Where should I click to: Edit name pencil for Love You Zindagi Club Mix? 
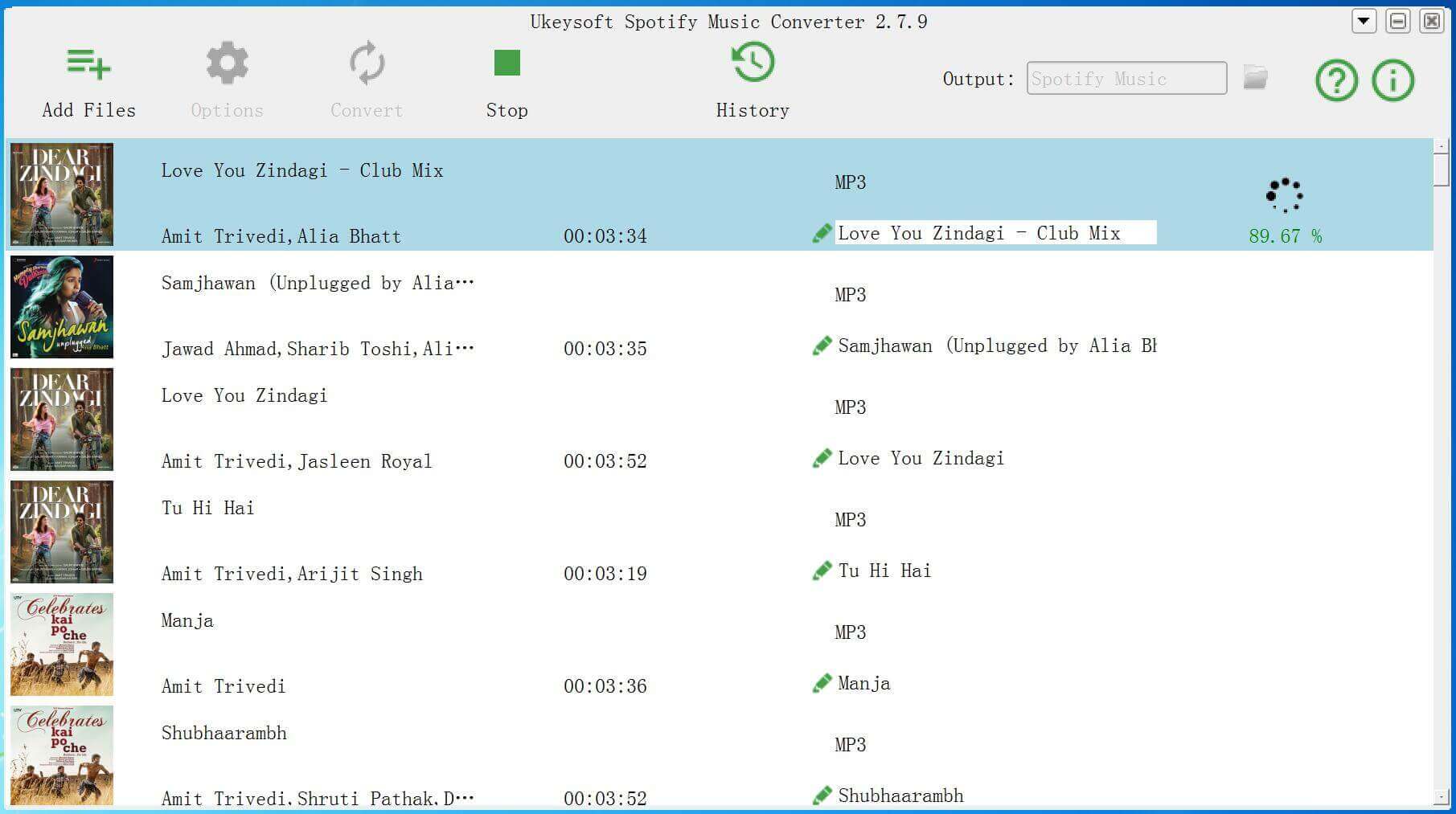pyautogui.click(x=822, y=233)
